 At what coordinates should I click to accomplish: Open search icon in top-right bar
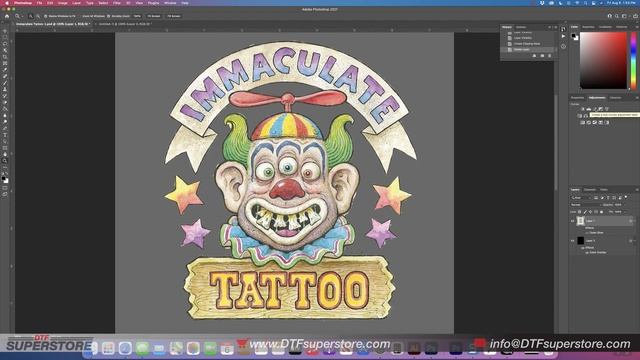[617, 16]
